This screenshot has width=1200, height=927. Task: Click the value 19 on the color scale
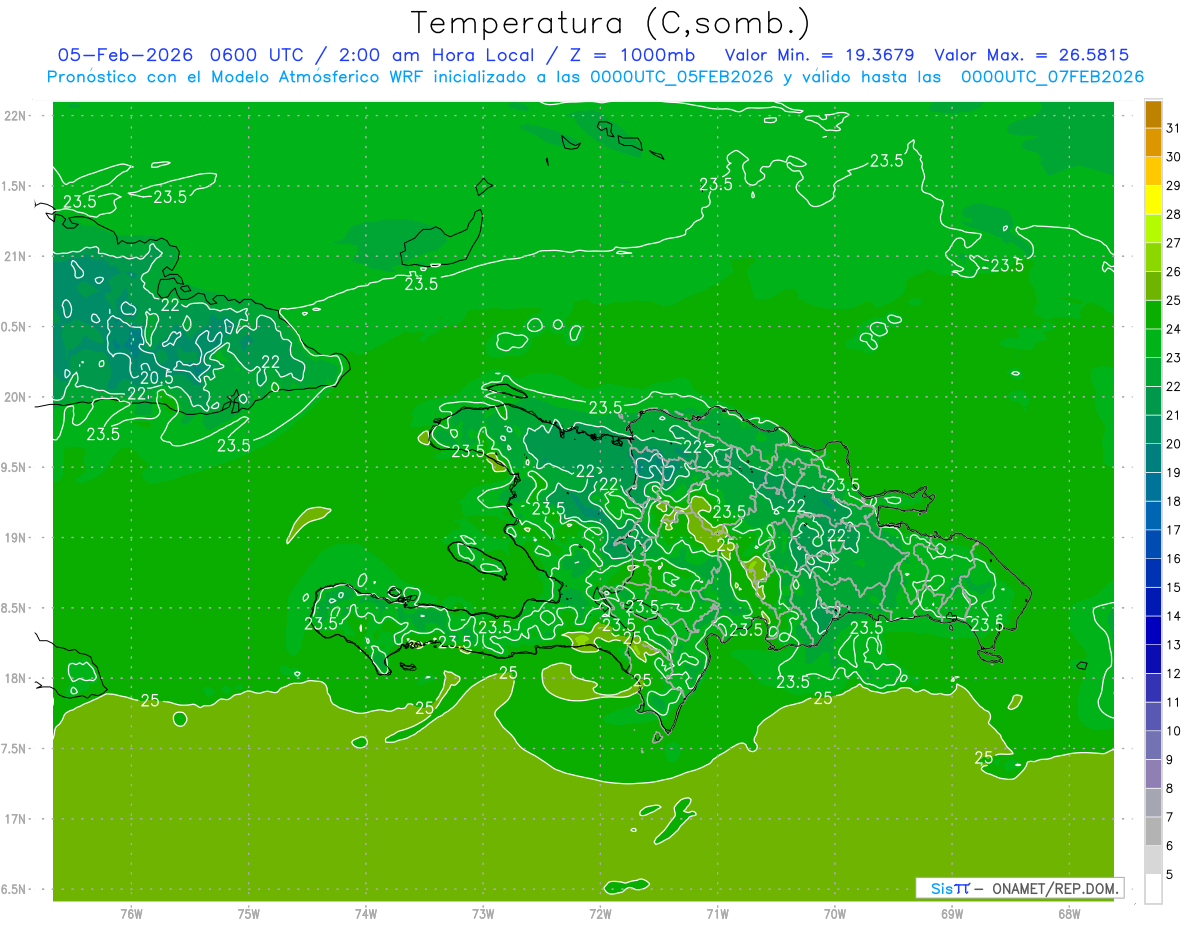[1173, 473]
